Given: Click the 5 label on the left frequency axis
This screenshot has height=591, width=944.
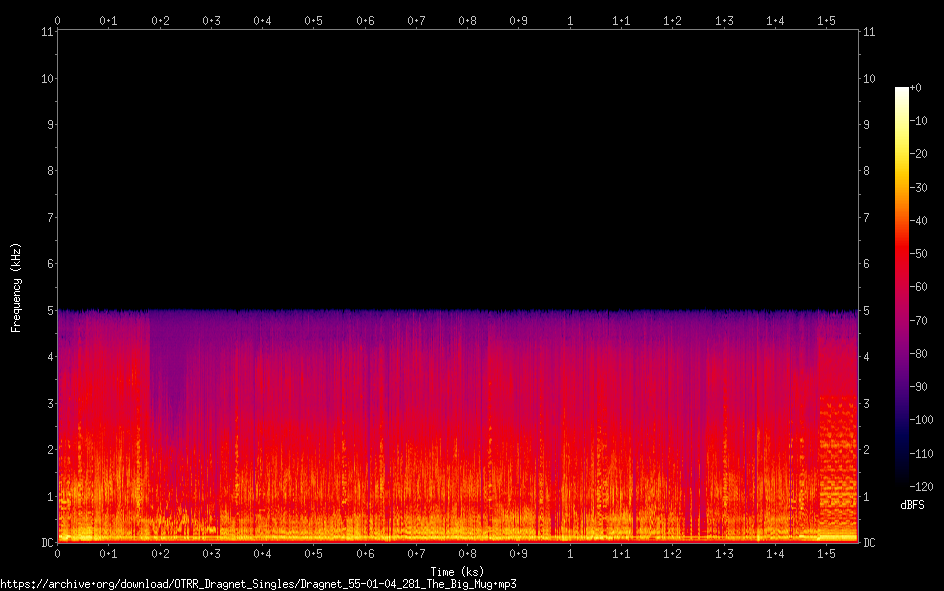Looking at the screenshot, I should click(50, 311).
